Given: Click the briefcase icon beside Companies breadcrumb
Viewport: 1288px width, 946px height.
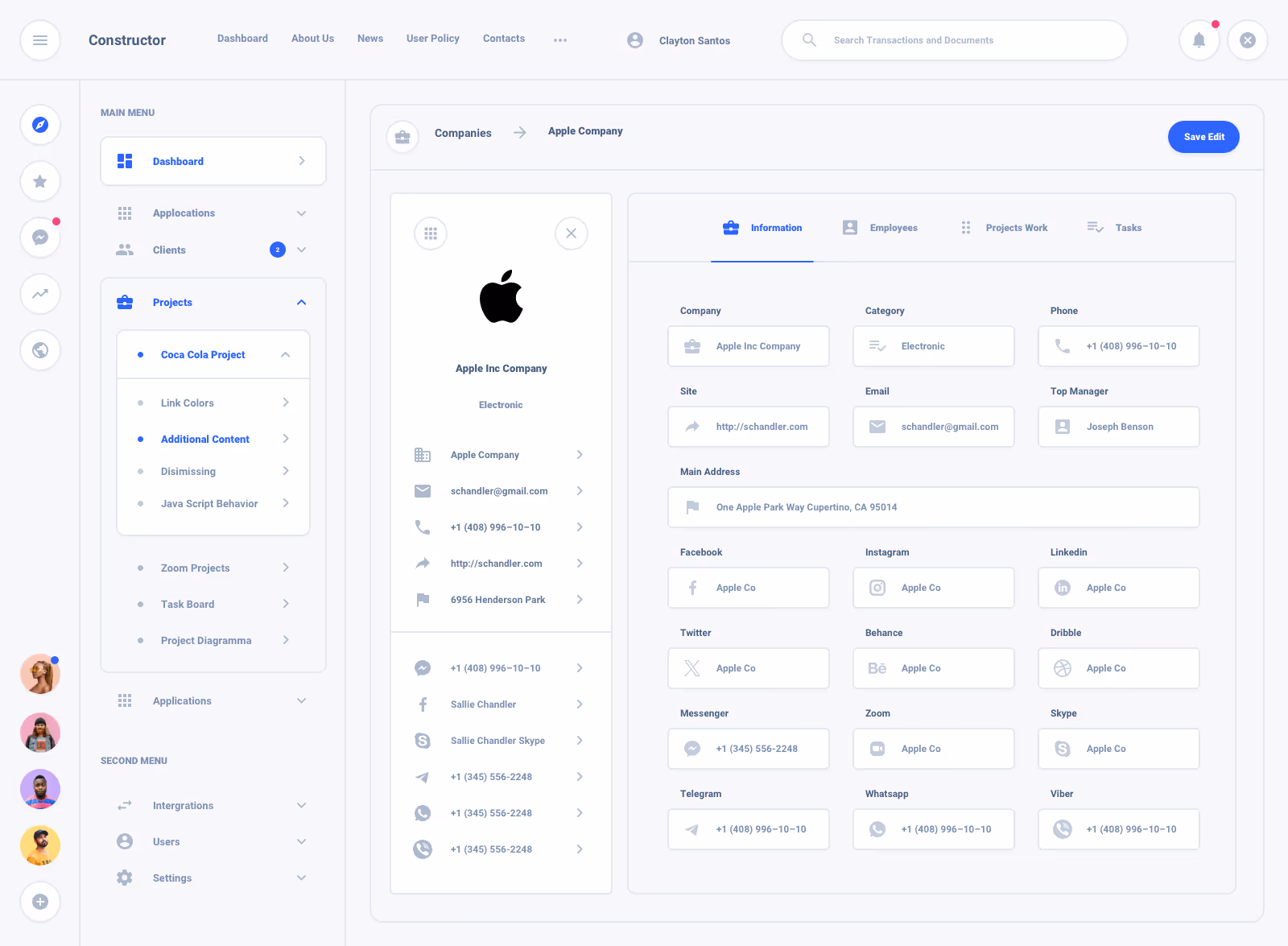Looking at the screenshot, I should coord(402,137).
